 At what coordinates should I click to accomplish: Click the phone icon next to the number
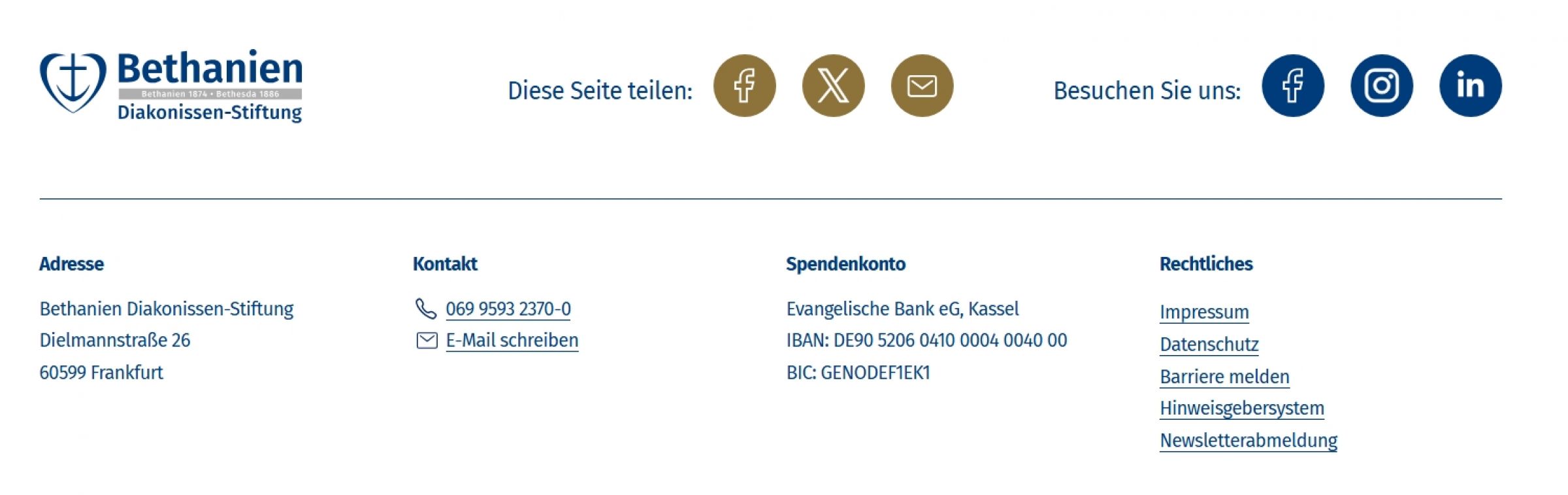tap(425, 307)
